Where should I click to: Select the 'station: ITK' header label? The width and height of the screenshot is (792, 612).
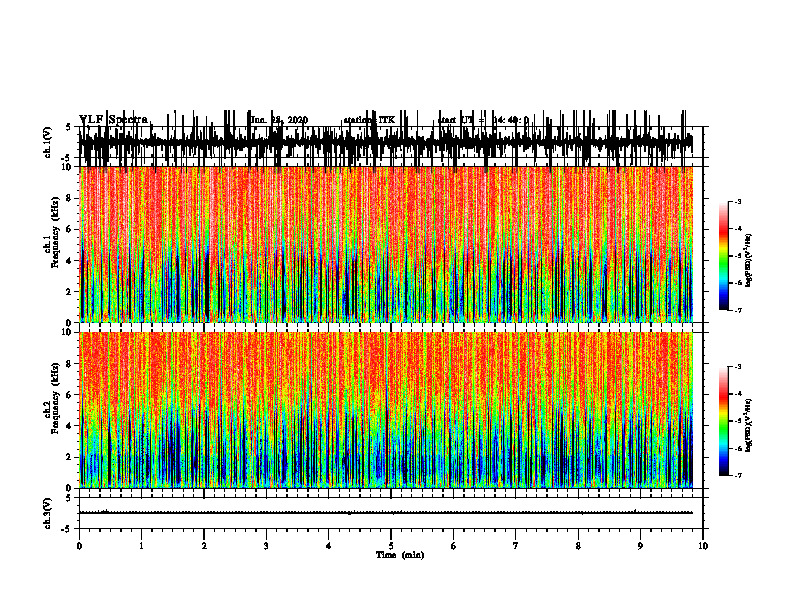(369, 120)
